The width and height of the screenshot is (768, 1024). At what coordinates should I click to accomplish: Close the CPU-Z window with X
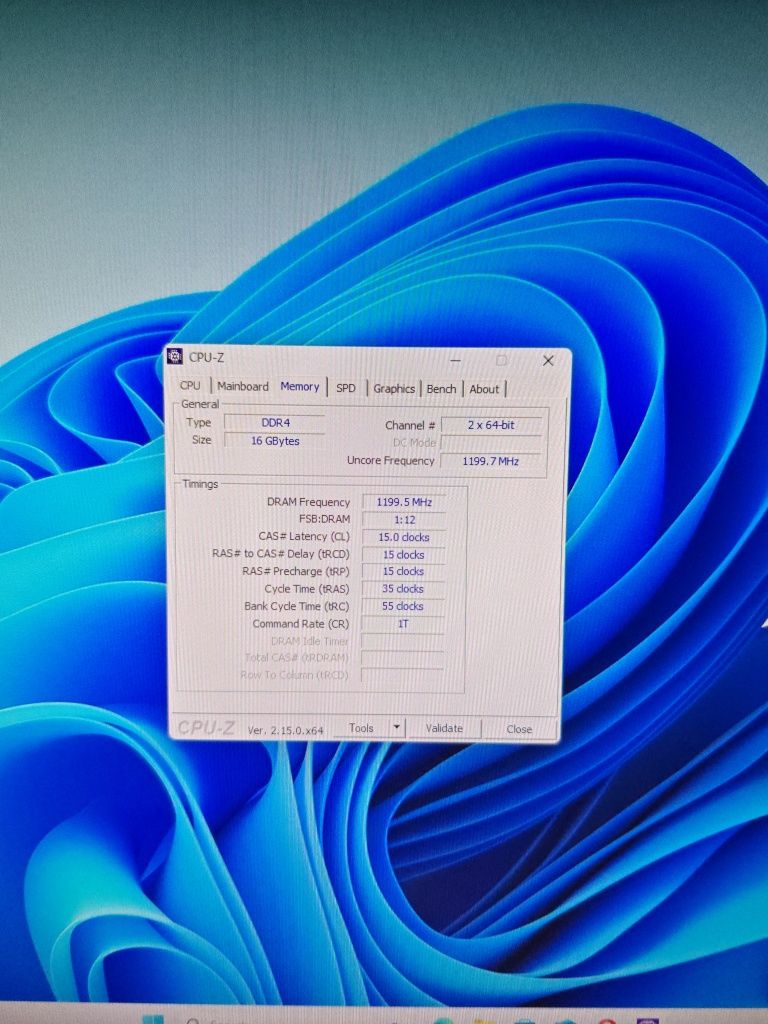click(548, 360)
